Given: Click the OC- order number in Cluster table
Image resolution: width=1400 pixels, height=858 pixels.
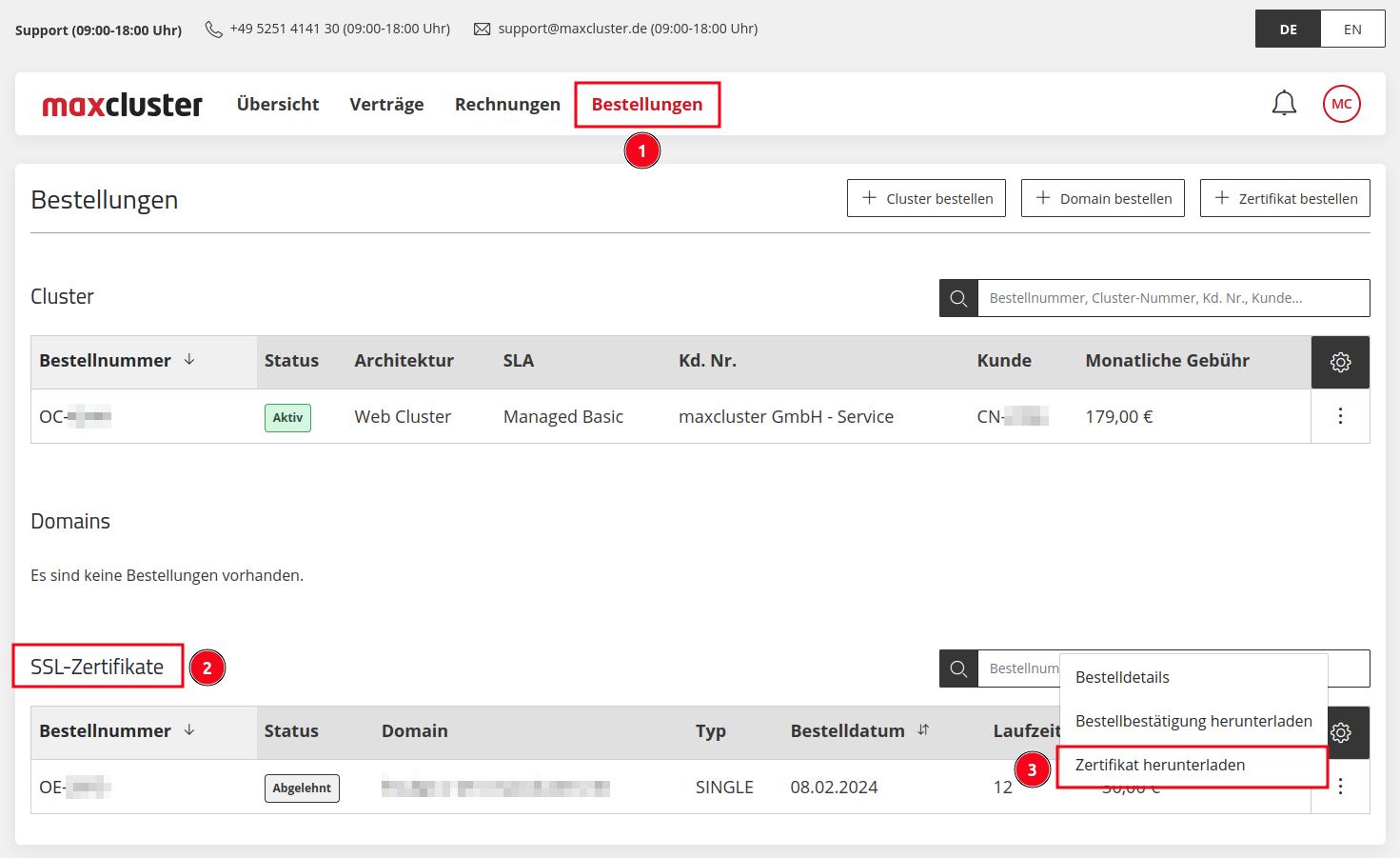Looking at the screenshot, I should pyautogui.click(x=75, y=416).
